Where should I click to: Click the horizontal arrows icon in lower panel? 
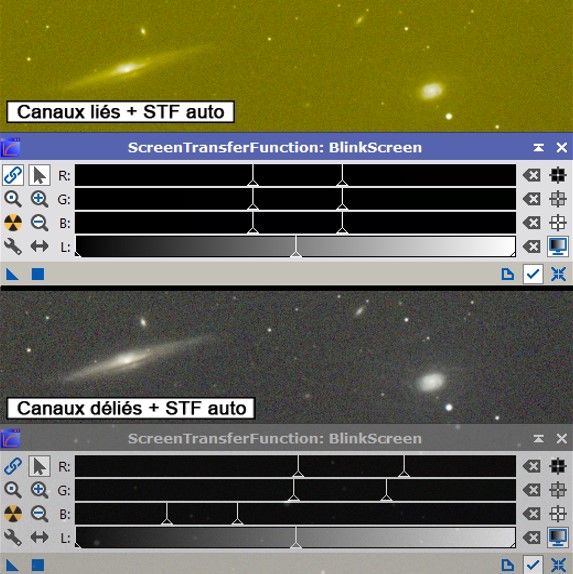[x=39, y=537]
